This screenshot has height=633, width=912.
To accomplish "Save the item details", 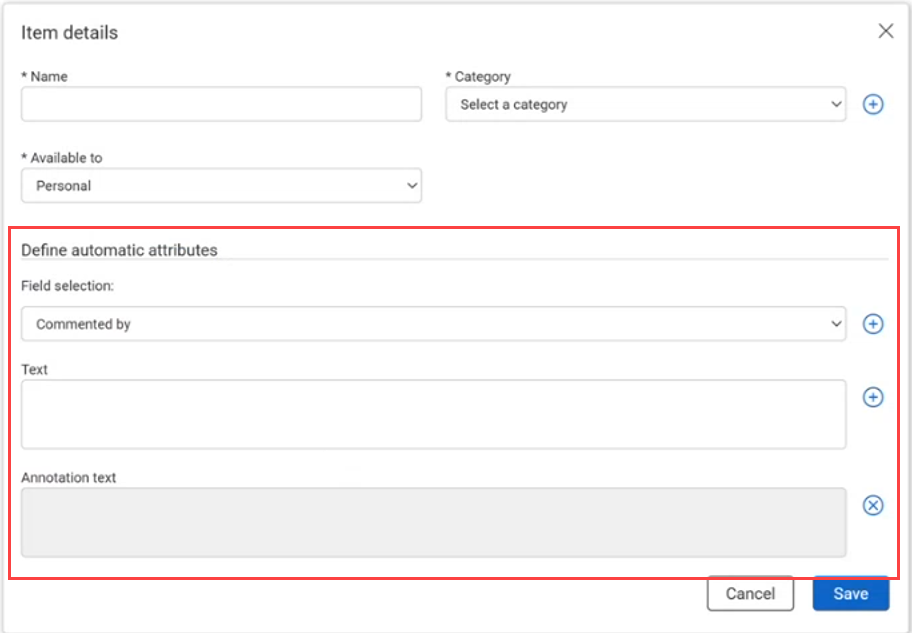I will (850, 593).
